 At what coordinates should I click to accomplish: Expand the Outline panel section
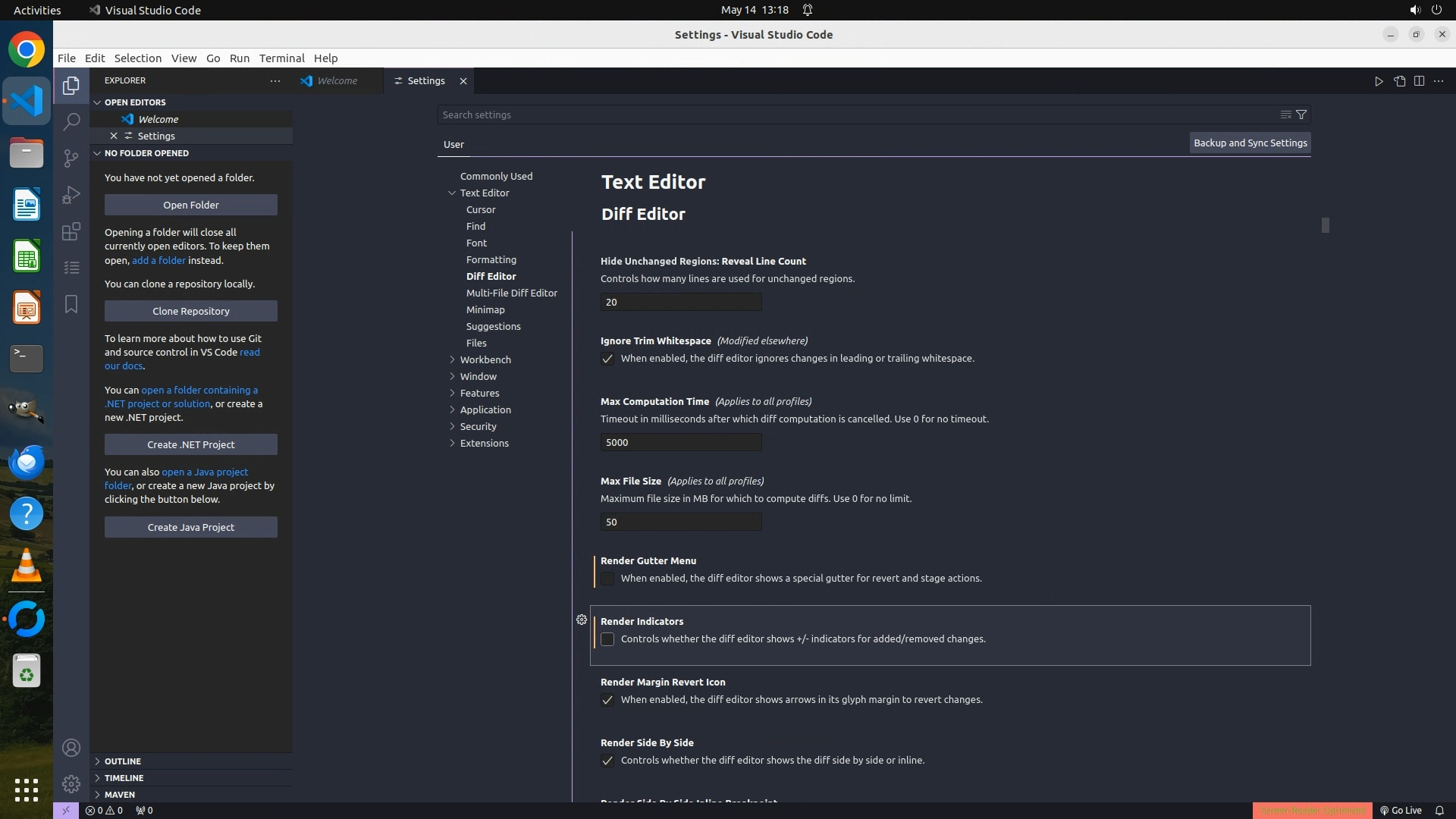tap(122, 761)
